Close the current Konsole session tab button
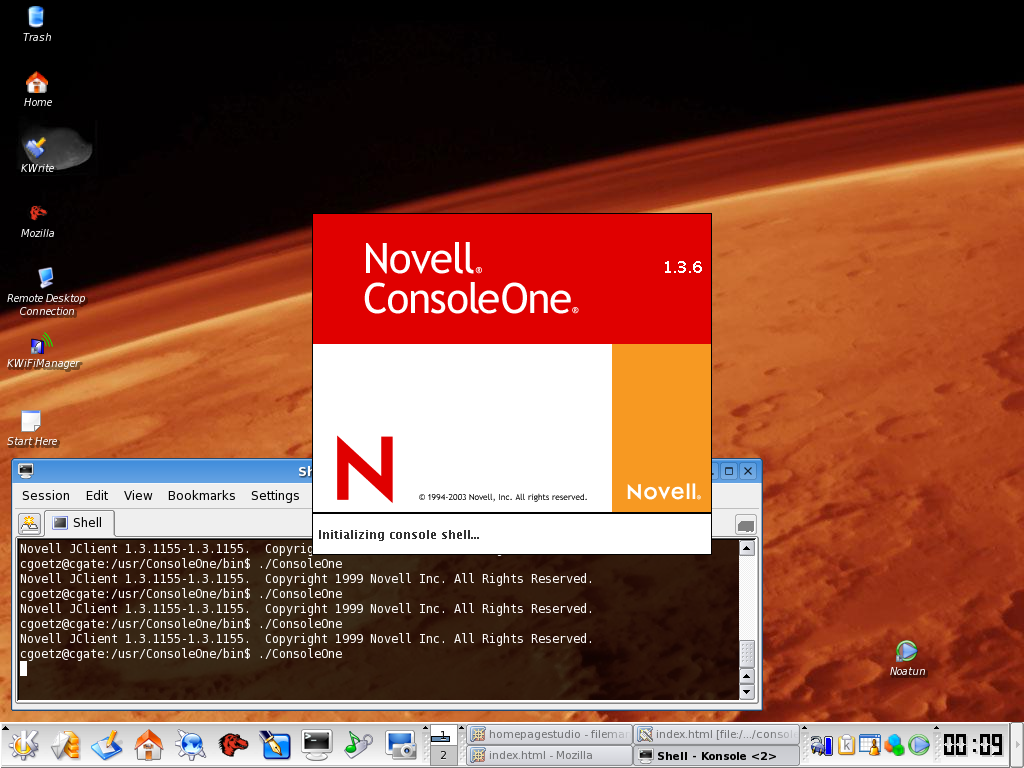Image resolution: width=1024 pixels, height=768 pixels. coord(746,524)
